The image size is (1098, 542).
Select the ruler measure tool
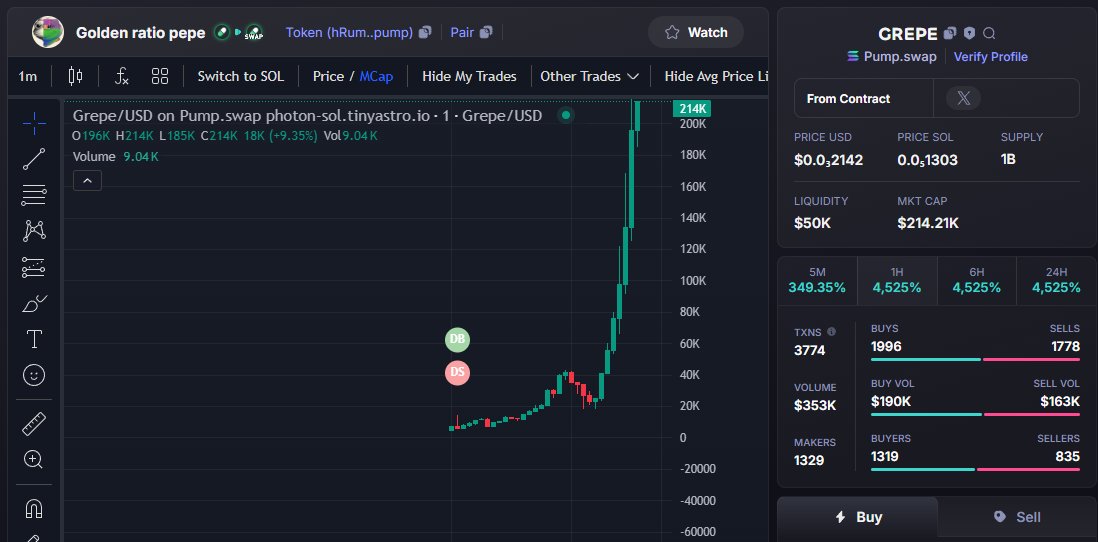(x=34, y=424)
